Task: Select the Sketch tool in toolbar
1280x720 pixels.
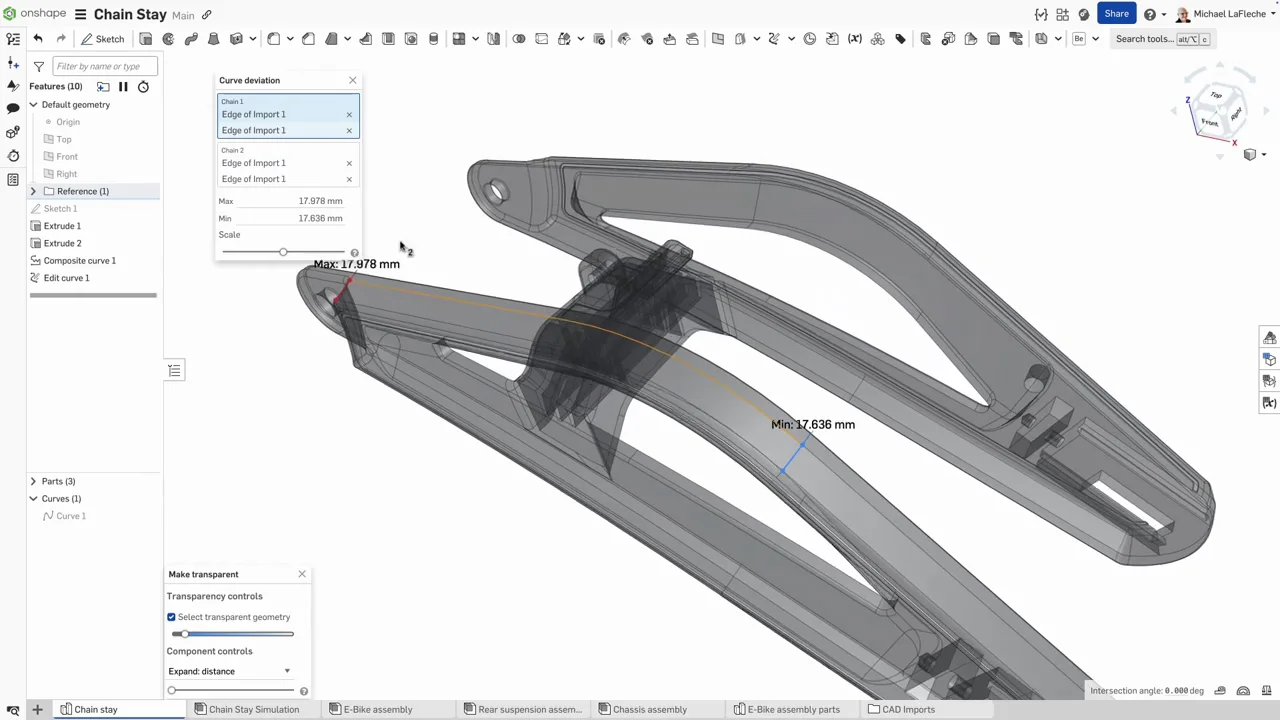Action: click(x=103, y=39)
